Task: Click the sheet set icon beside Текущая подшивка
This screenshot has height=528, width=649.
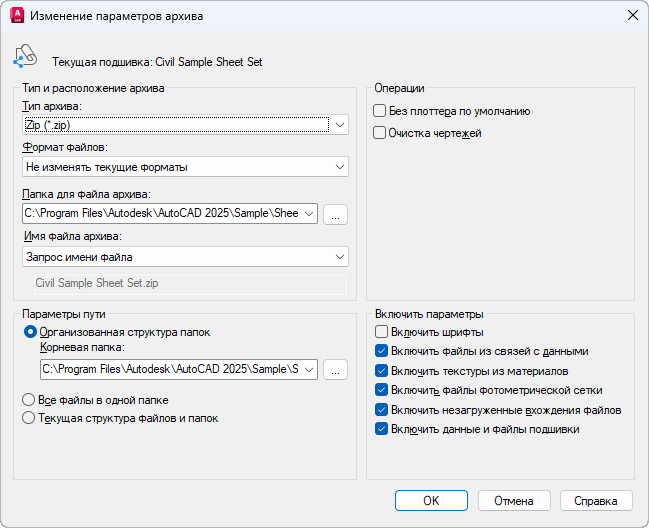Action: click(25, 56)
